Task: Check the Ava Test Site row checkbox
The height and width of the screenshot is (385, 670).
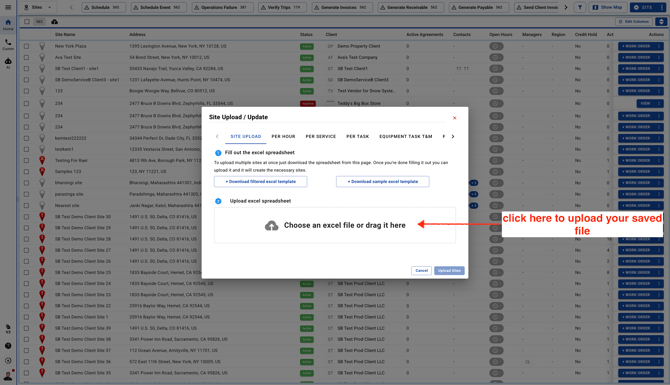Action: tap(26, 57)
